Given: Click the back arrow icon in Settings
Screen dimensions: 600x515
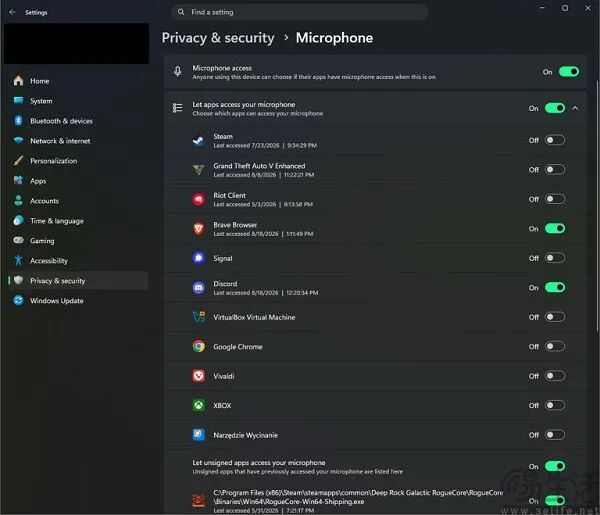Looking at the screenshot, I should point(13,12).
